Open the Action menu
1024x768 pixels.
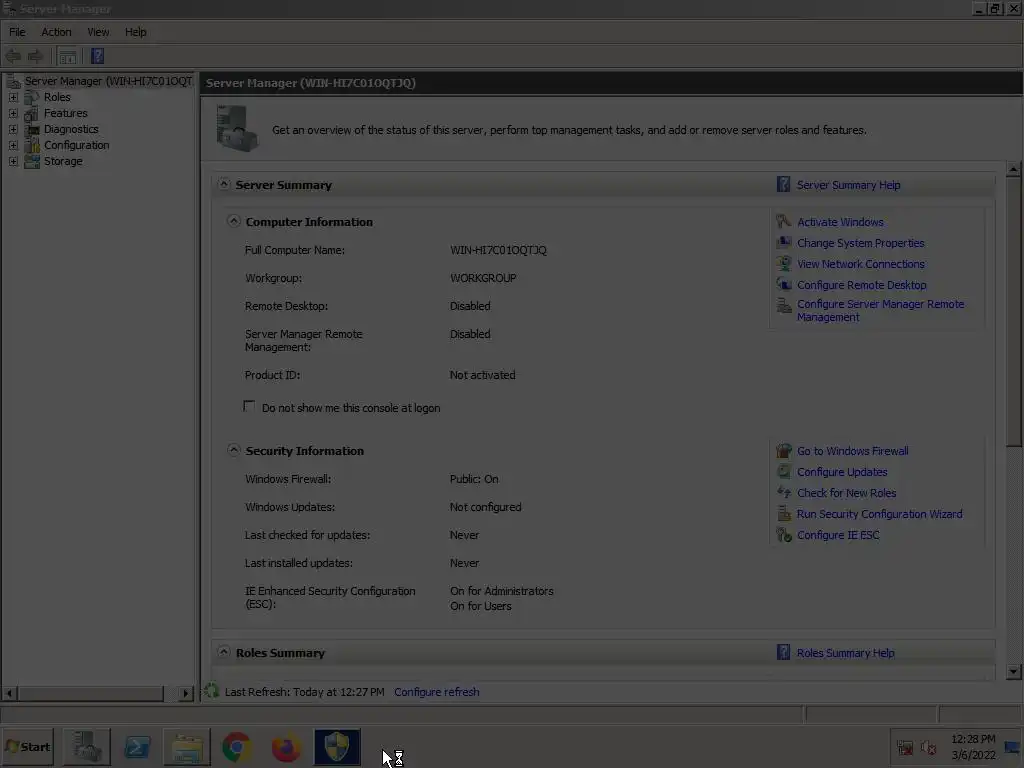tap(56, 32)
